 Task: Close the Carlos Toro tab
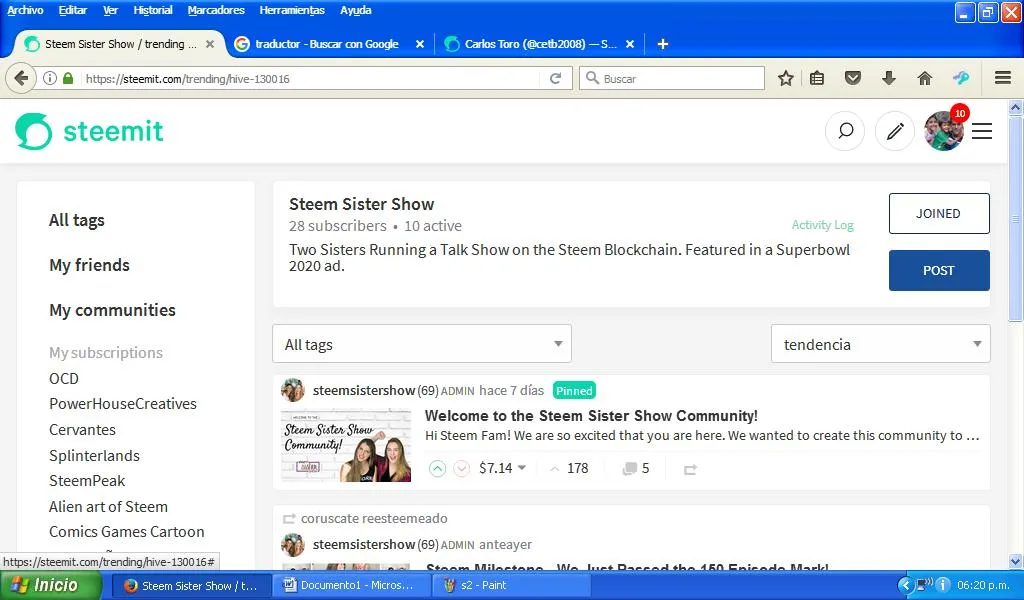coord(630,44)
